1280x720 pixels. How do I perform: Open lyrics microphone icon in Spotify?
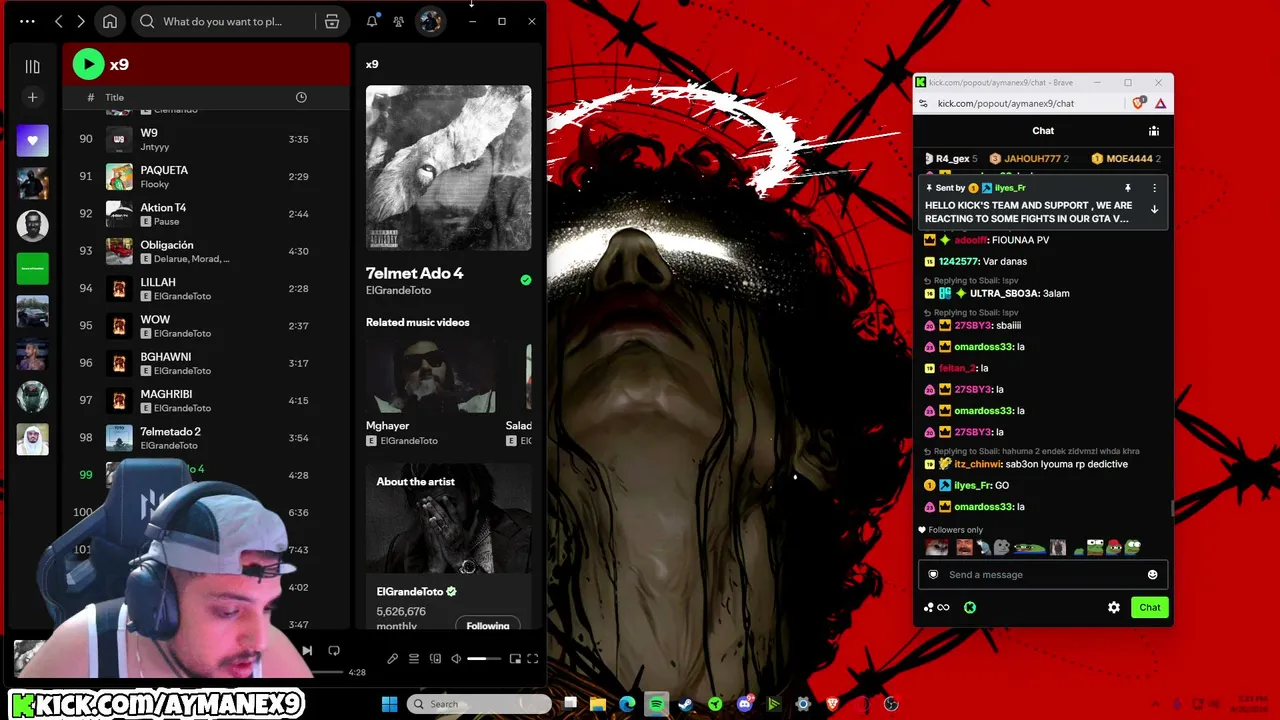click(x=392, y=658)
